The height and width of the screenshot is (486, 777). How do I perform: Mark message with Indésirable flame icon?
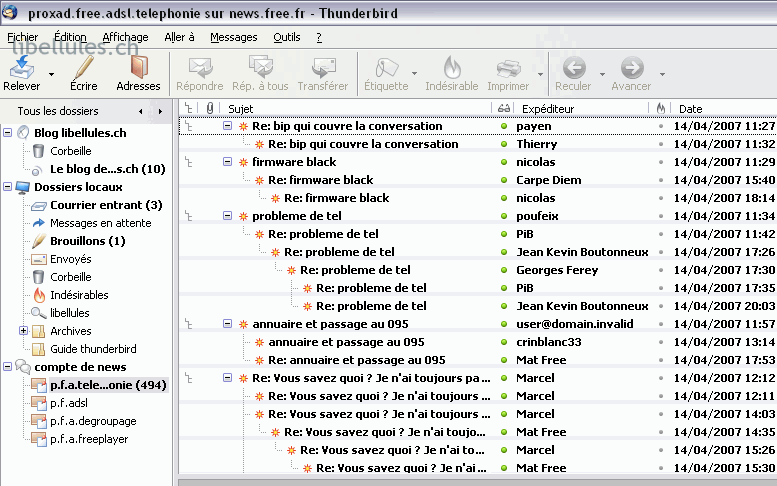point(452,68)
